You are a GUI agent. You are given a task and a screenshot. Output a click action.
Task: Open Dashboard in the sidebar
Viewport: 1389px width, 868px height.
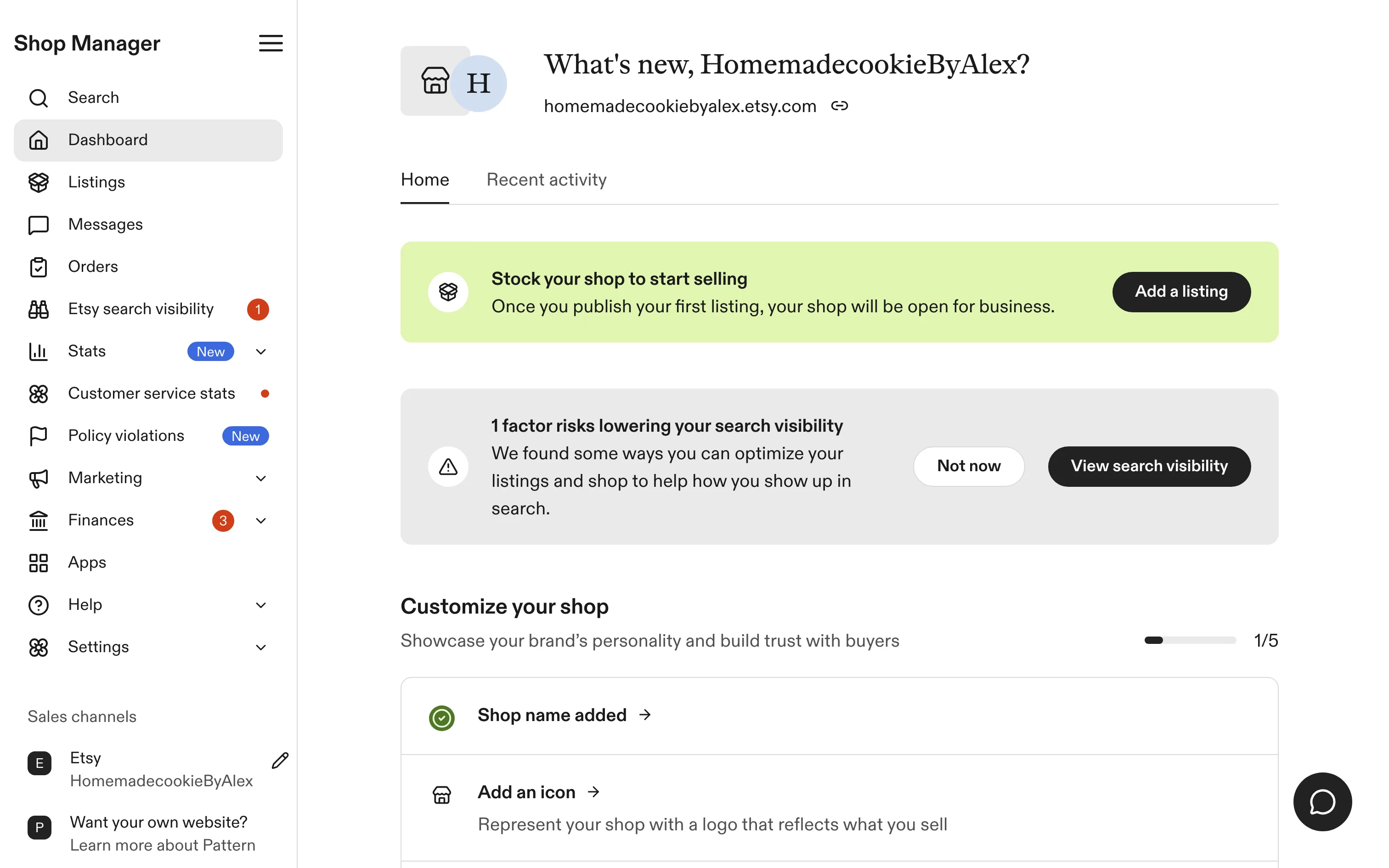[x=148, y=140]
